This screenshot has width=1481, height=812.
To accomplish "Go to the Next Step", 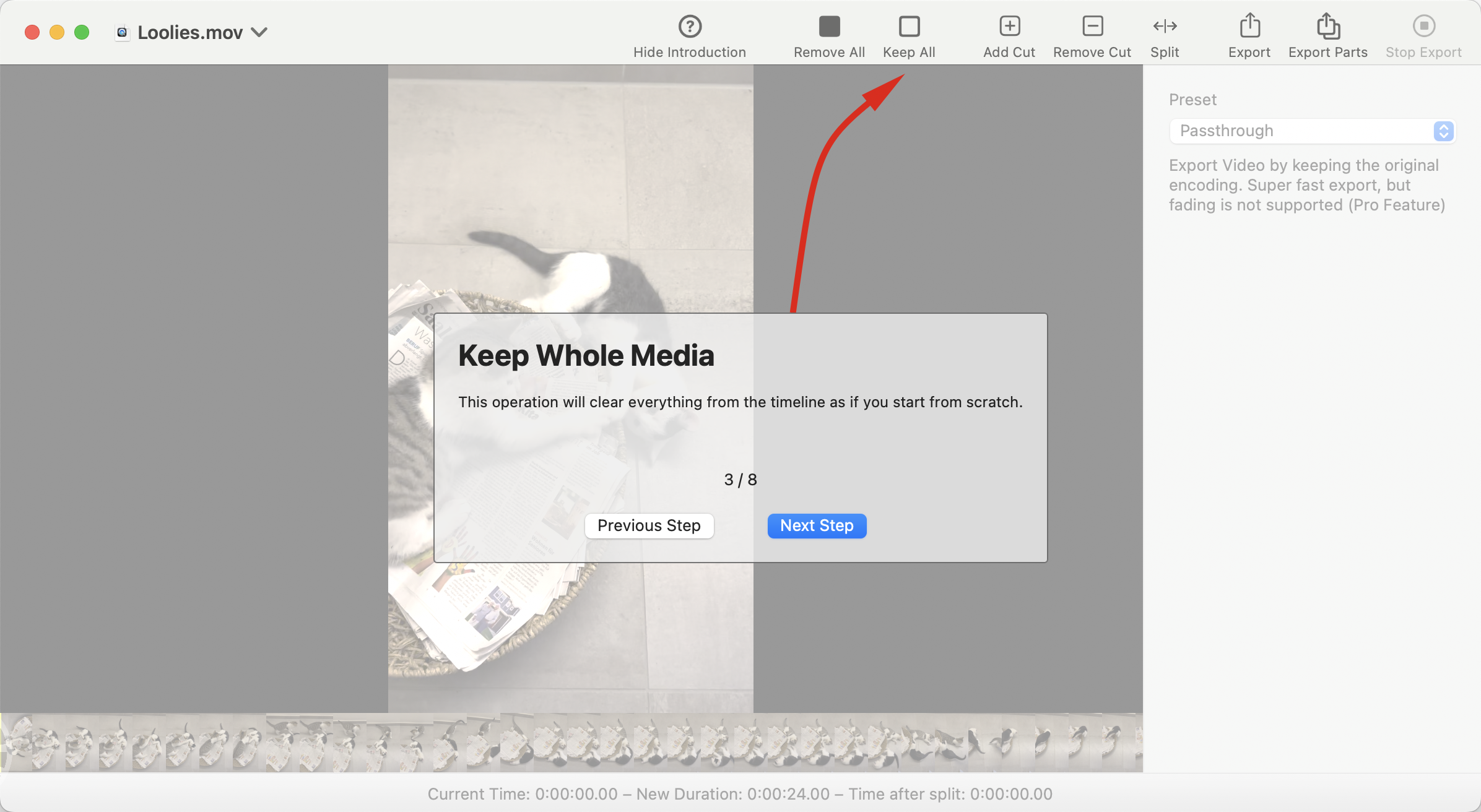I will [x=816, y=525].
